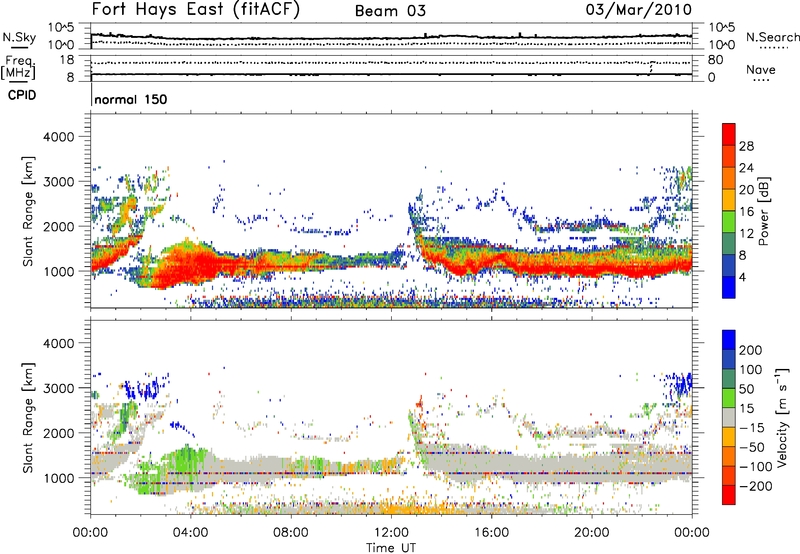Click the '-15' velocity colorbar tick

[752, 427]
